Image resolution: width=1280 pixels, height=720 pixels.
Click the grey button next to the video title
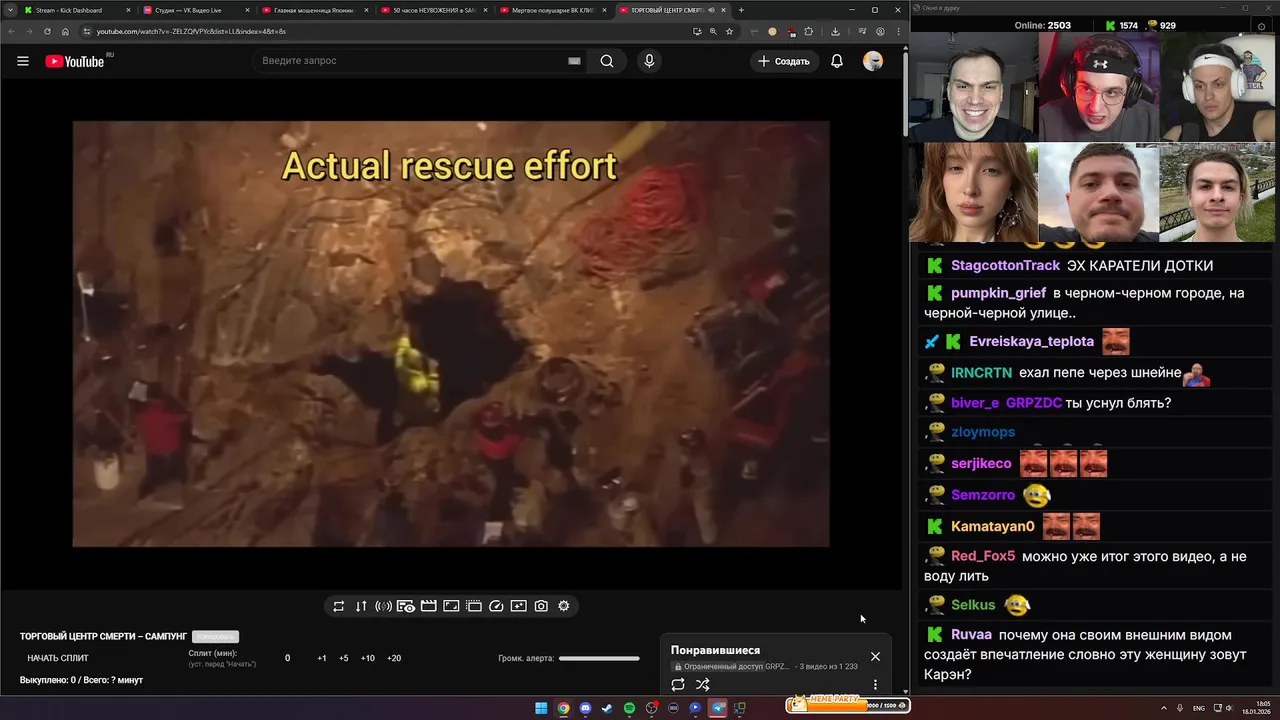point(215,636)
